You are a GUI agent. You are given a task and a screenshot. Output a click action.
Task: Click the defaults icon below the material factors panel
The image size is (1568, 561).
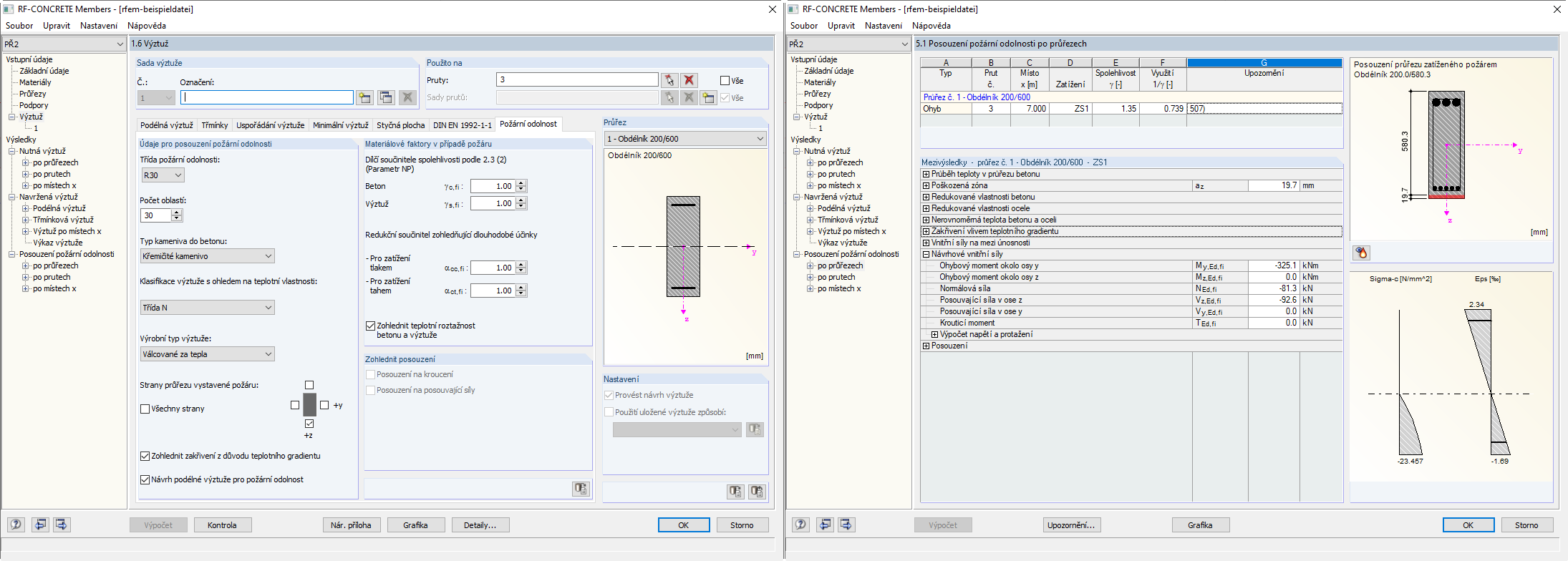[x=581, y=489]
